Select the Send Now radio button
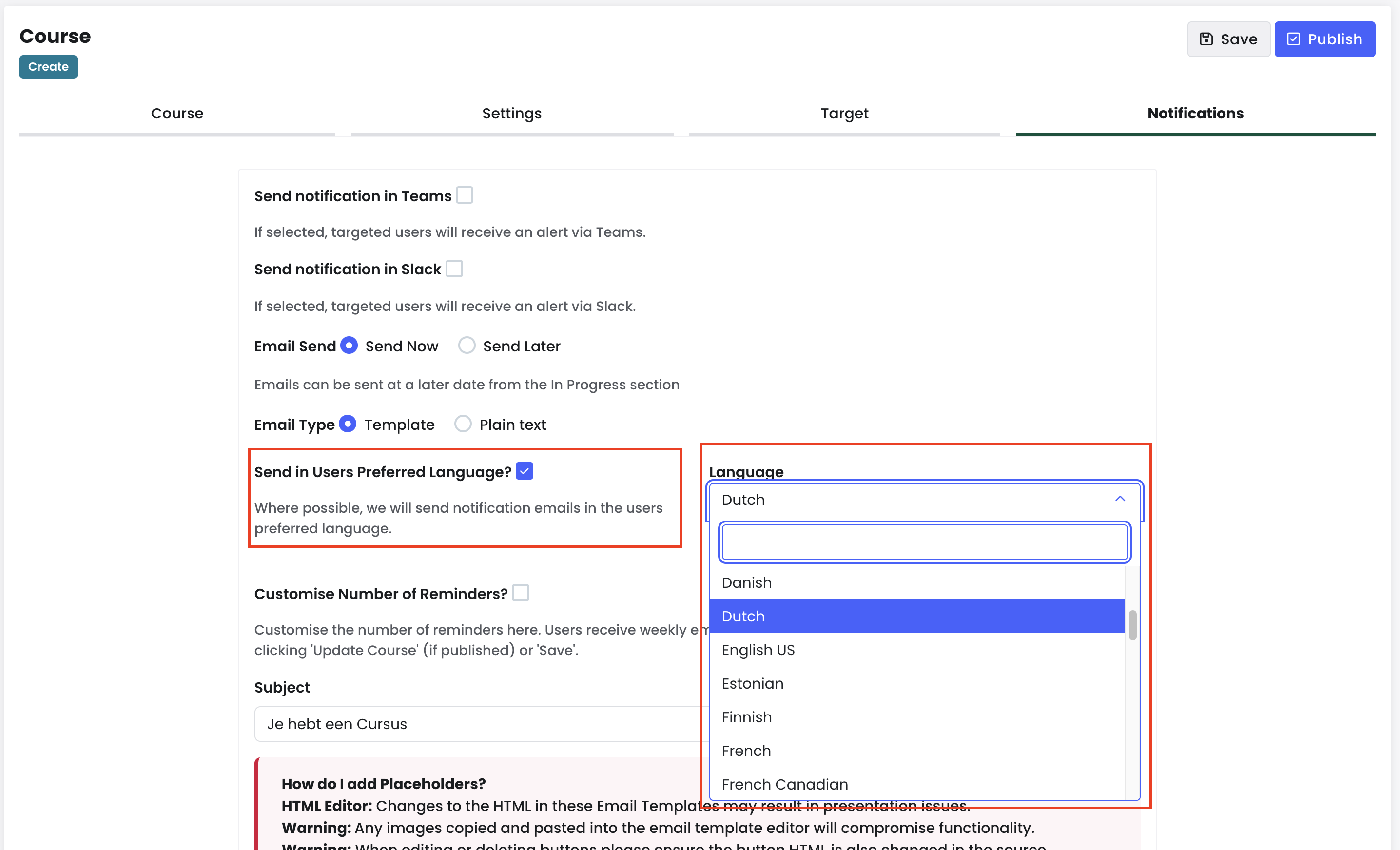This screenshot has width=1400, height=850. [x=349, y=346]
